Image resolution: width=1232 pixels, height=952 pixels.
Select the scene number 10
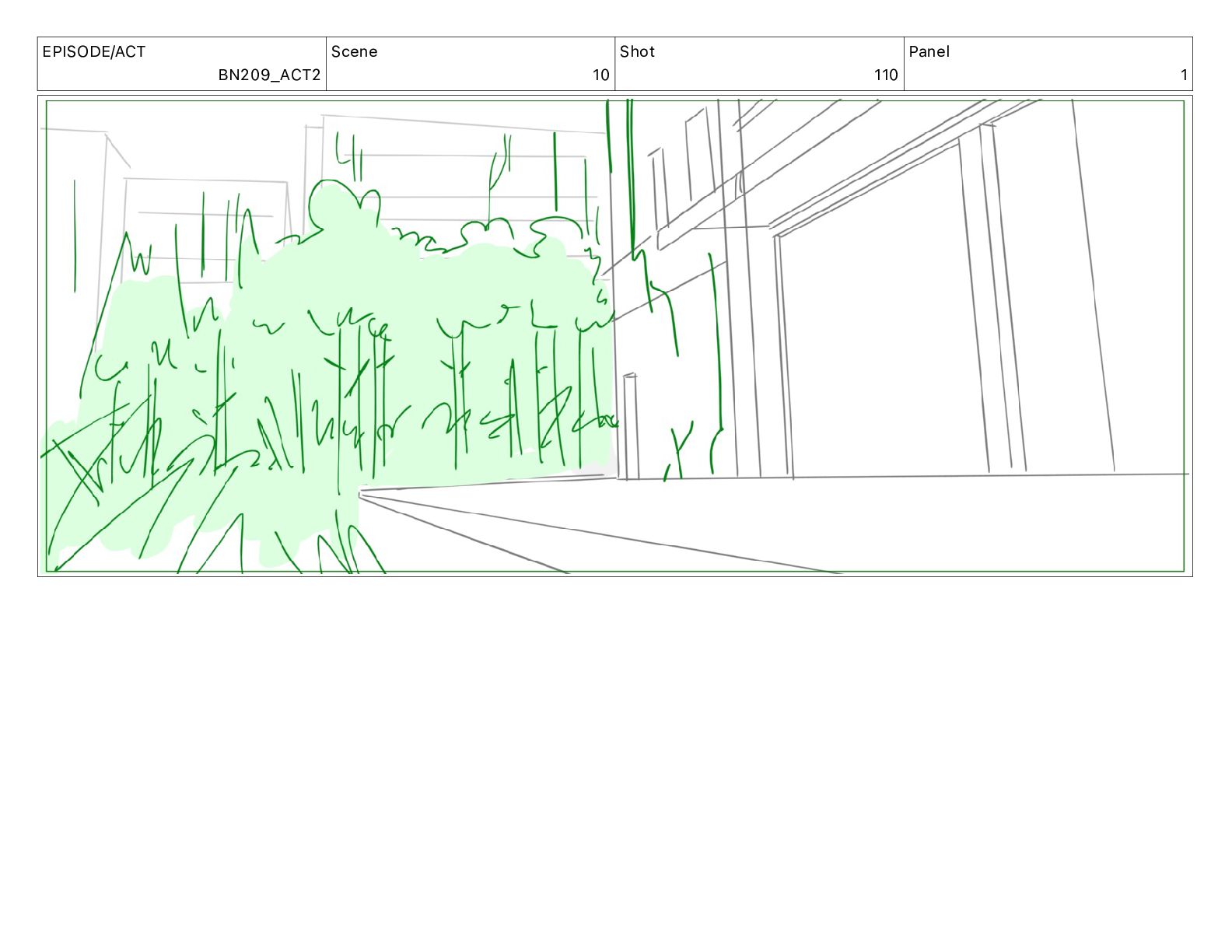pyautogui.click(x=600, y=75)
